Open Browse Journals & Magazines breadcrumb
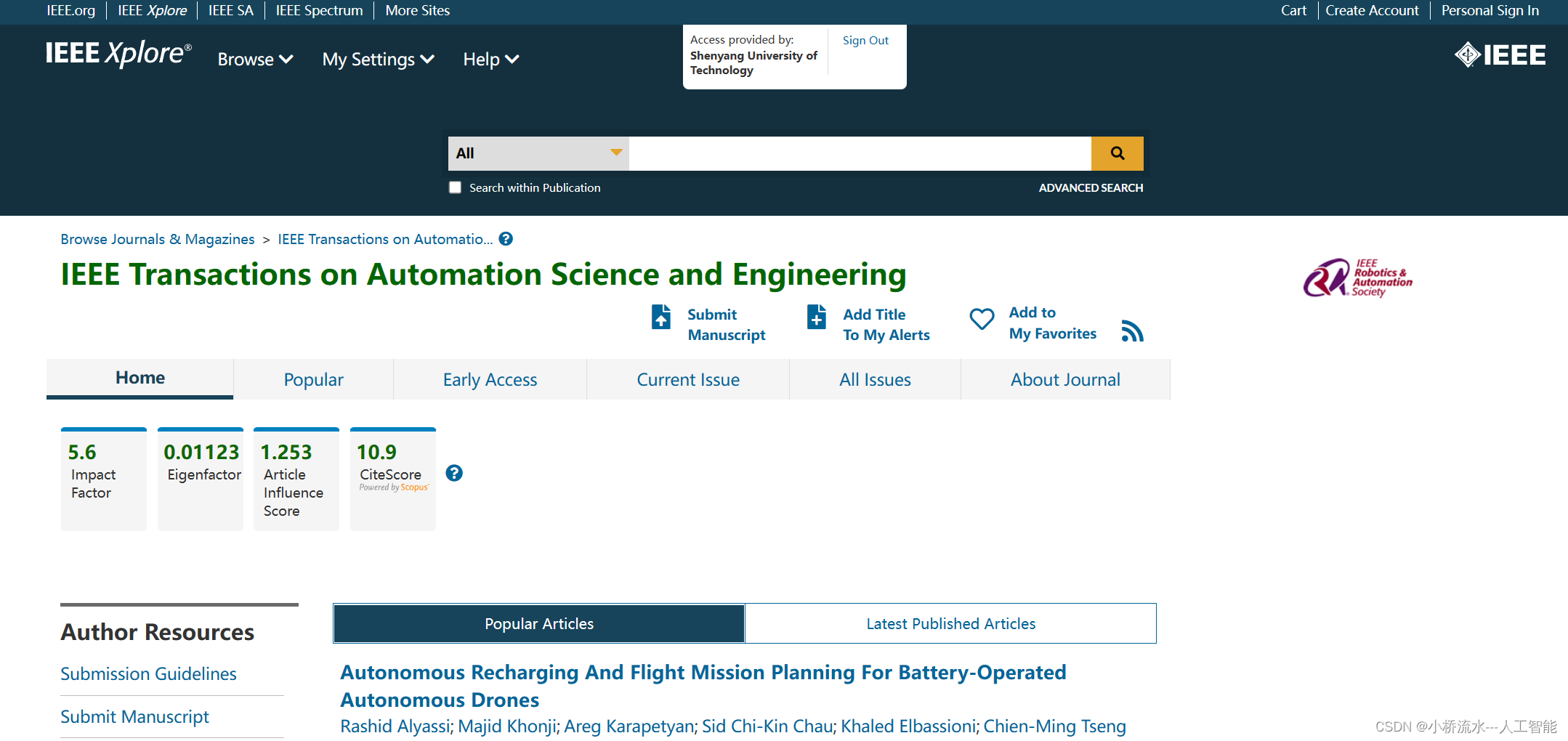 pos(158,239)
